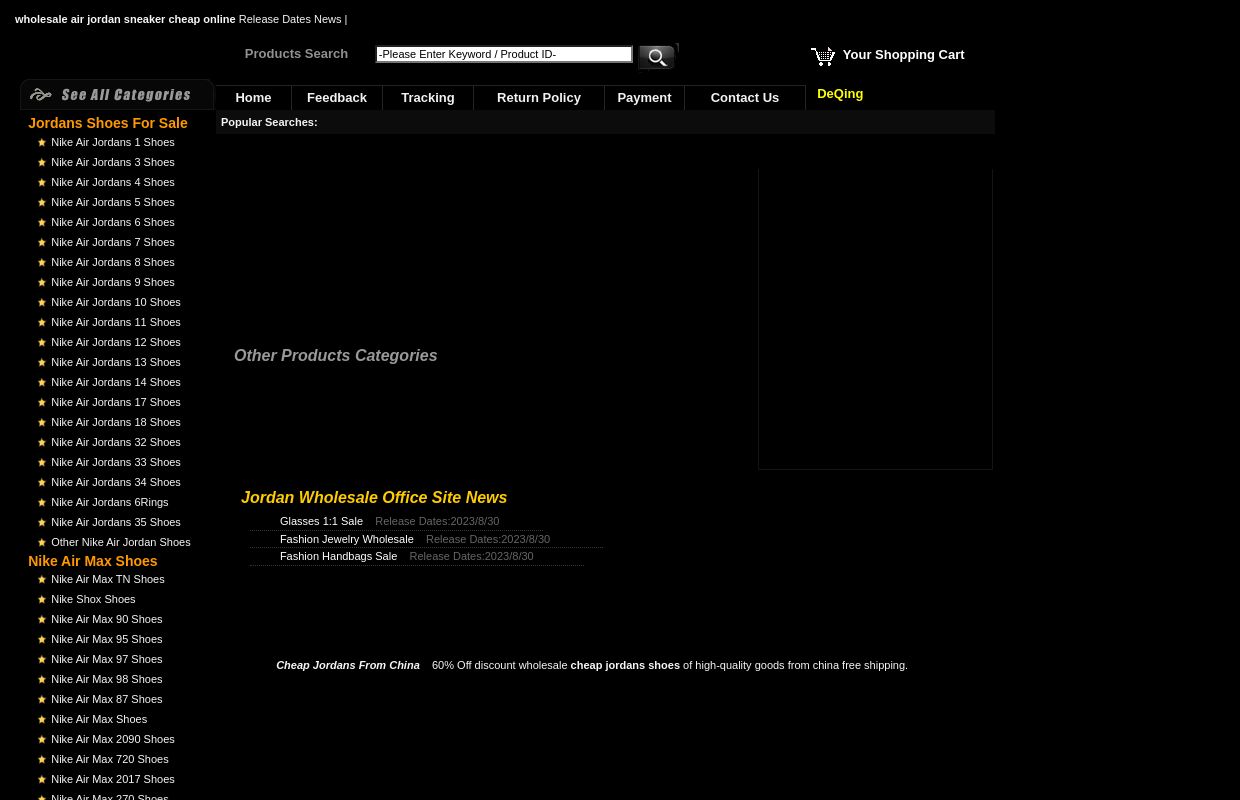The width and height of the screenshot is (1240, 800).
Task: Open Nike Air Max 95 Shoes
Action: 107,639
